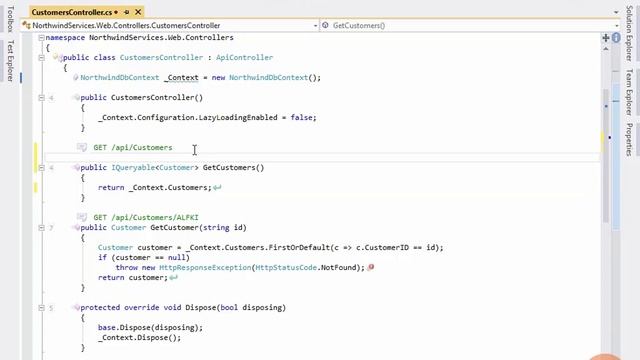640x360 pixels.
Task: Click the GET /api/Customers/ALFKI comment text
Action: click(146, 217)
